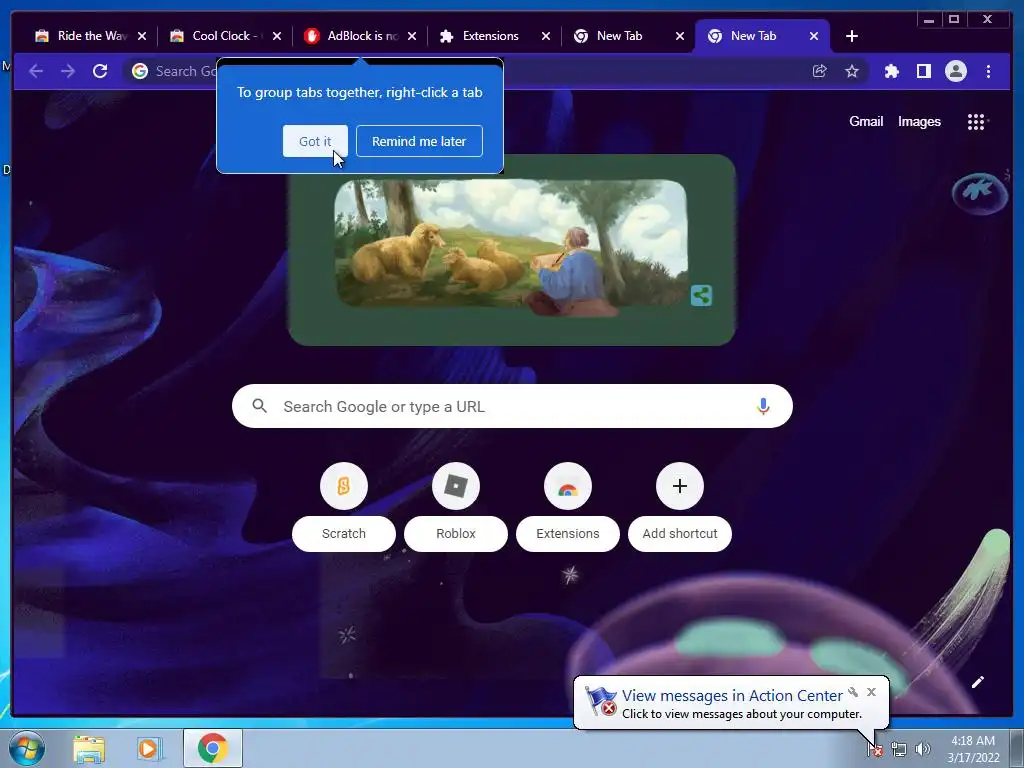Viewport: 1024px width, 768px height.
Task: Open Chrome's three-dot menu
Action: tap(989, 71)
